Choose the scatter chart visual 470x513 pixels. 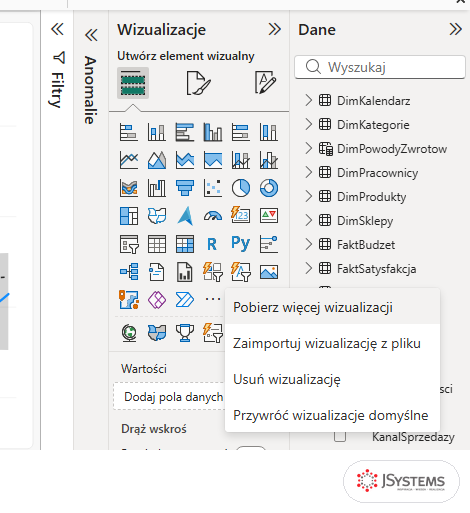click(213, 188)
